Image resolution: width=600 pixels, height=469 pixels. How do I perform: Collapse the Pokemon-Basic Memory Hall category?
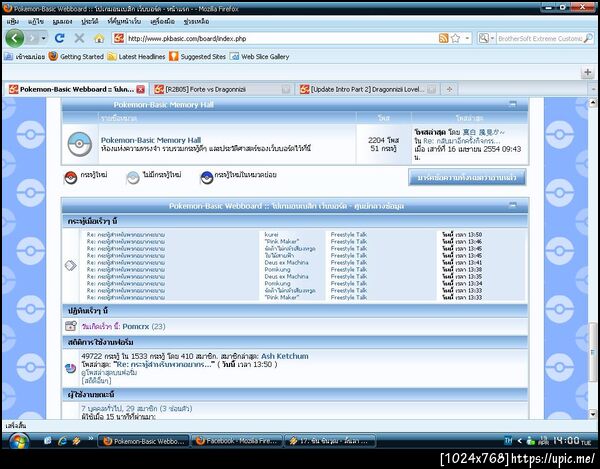513,104
